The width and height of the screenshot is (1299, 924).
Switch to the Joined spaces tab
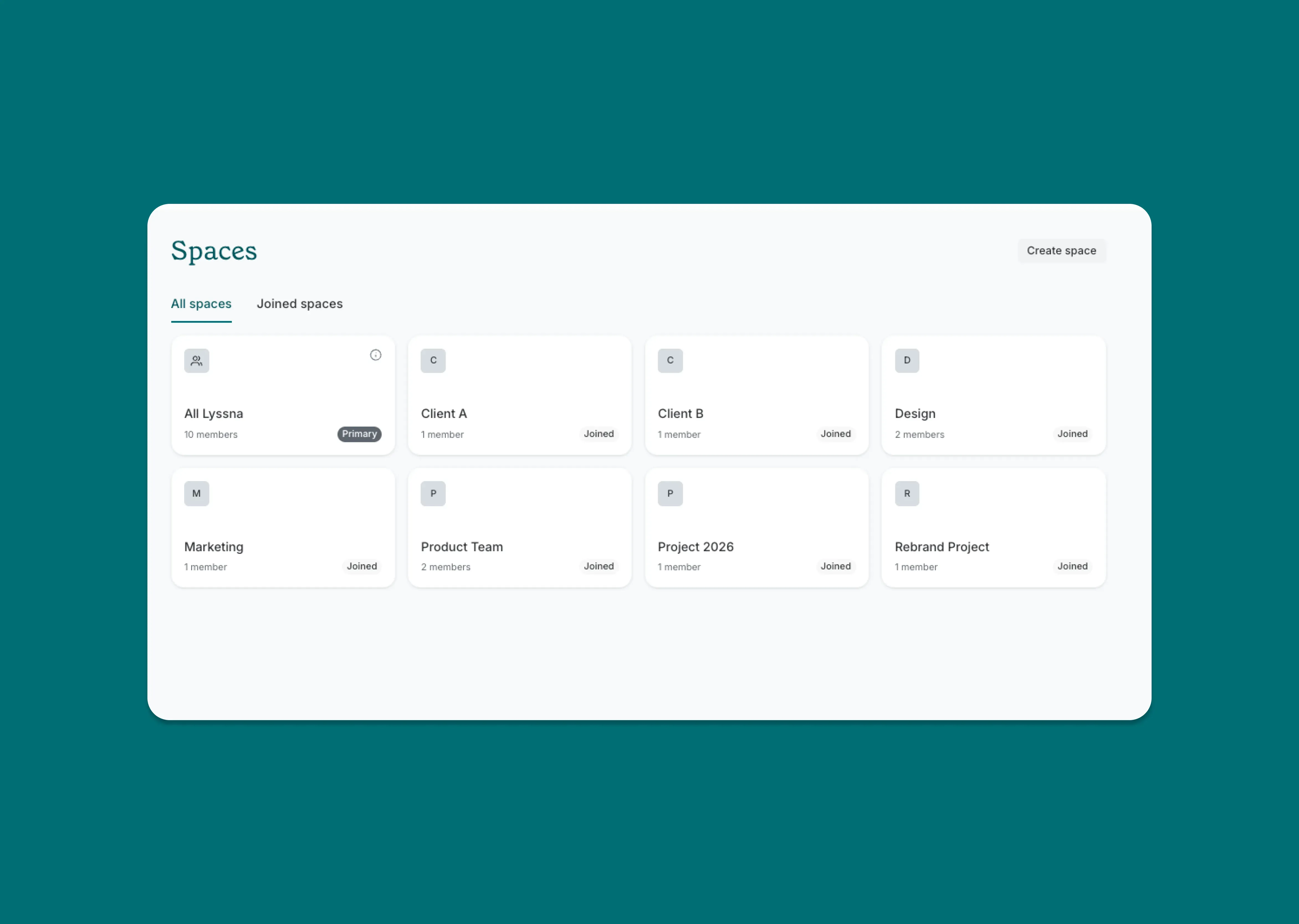coord(300,304)
